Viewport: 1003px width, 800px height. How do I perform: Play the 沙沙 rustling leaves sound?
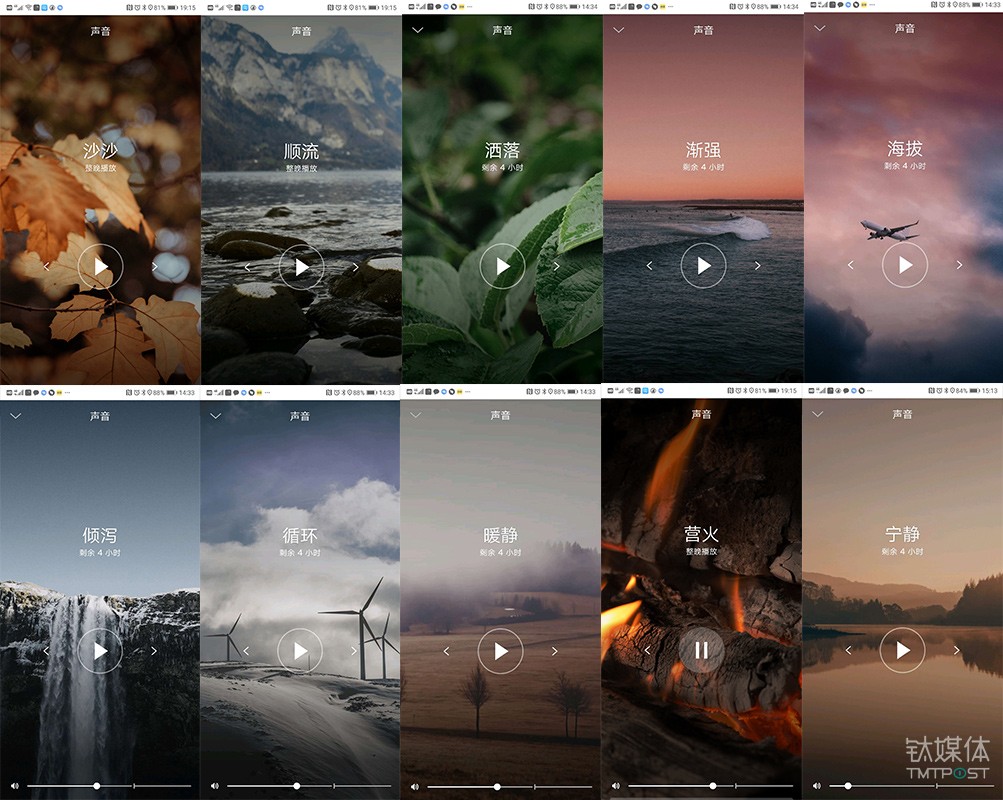tap(100, 266)
